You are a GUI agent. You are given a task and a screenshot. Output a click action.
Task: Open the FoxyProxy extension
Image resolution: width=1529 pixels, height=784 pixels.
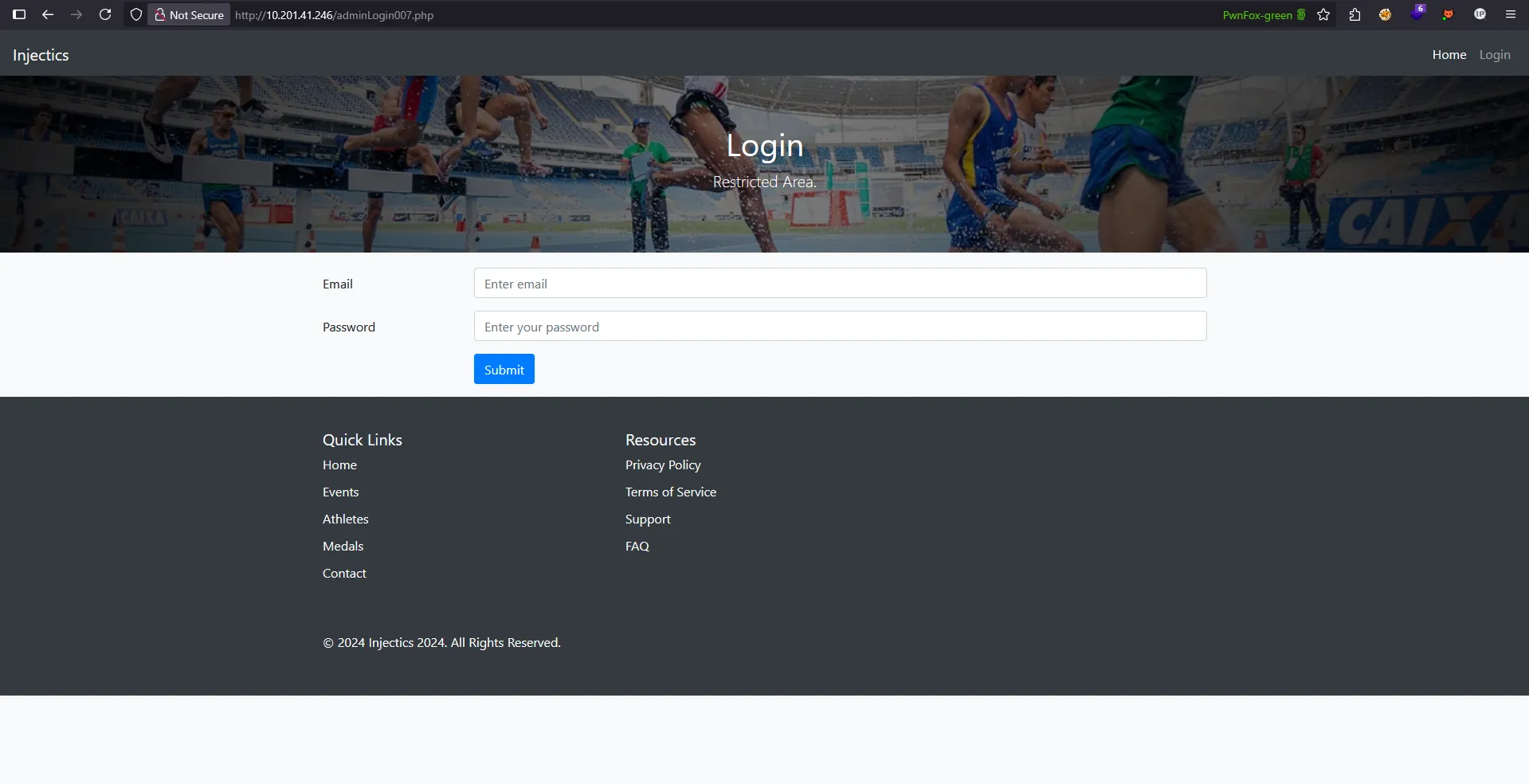click(x=1386, y=14)
